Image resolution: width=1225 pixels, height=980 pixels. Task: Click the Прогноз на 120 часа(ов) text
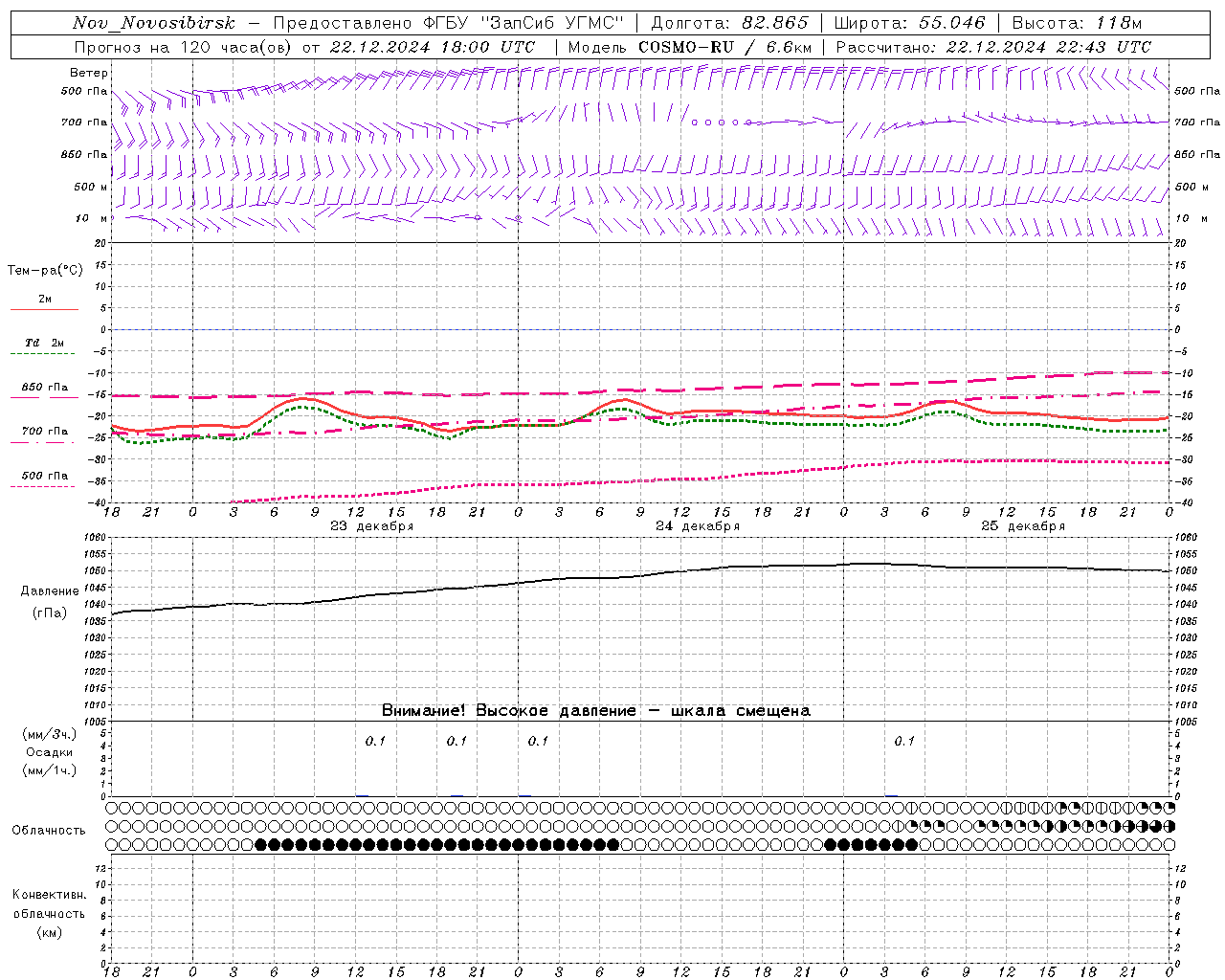pos(184,47)
